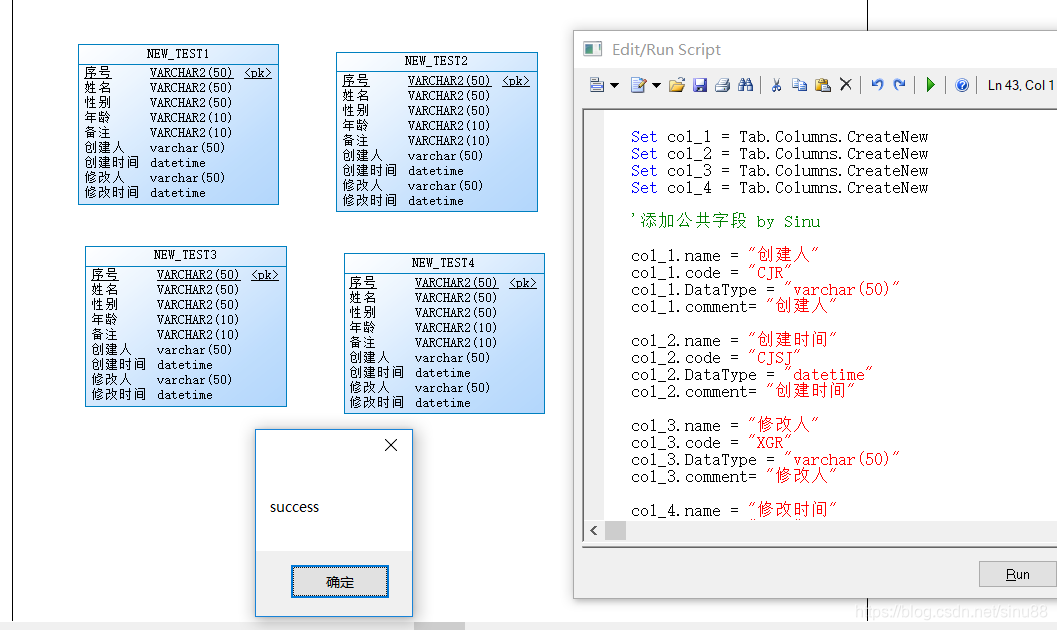Viewport: 1057px width, 630px height.
Task: Click the 'Set col_1' script line
Action: pyautogui.click(x=779, y=137)
